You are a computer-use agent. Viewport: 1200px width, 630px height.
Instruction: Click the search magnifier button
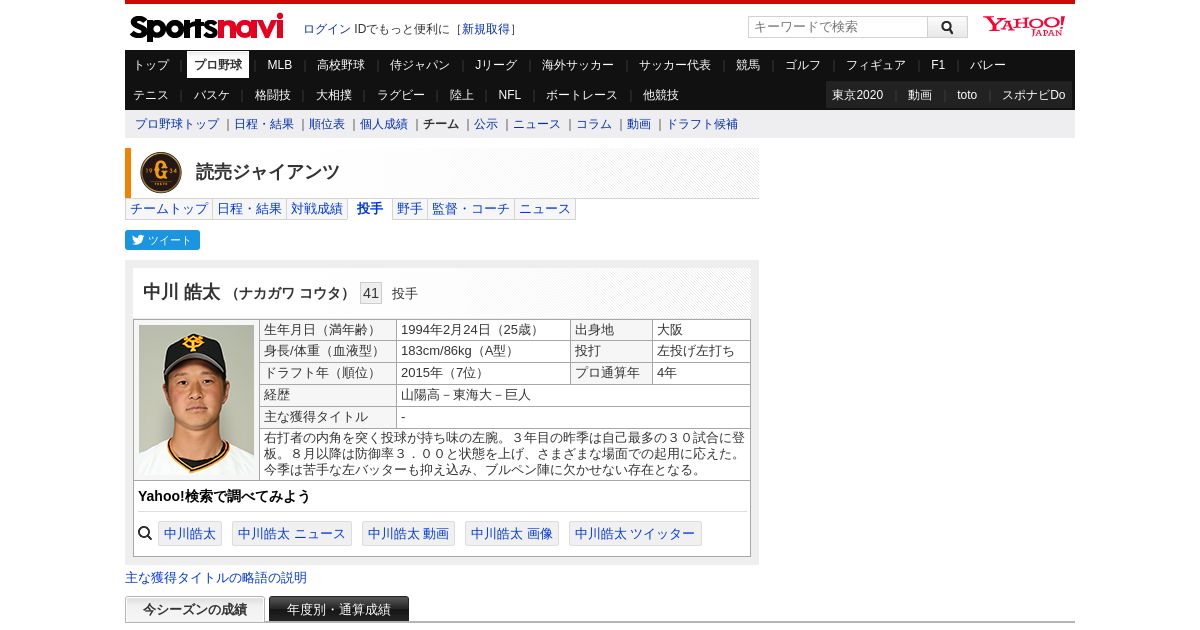click(x=947, y=27)
